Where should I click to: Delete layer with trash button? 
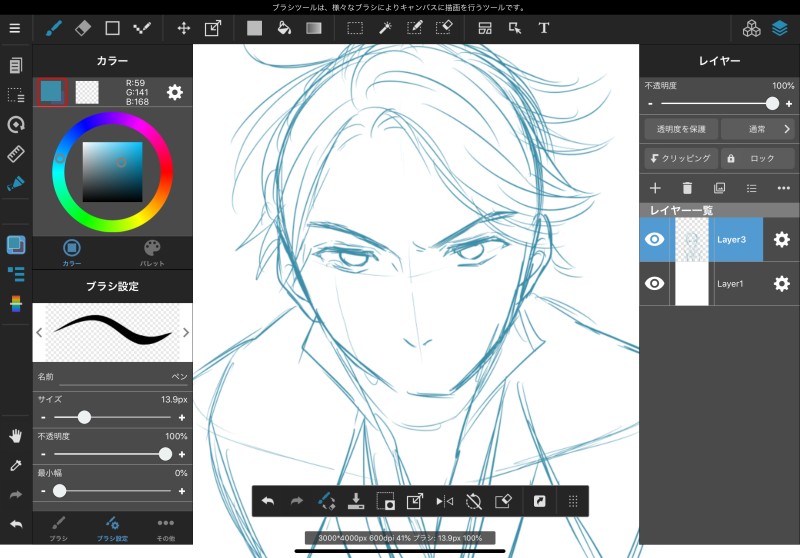(687, 188)
